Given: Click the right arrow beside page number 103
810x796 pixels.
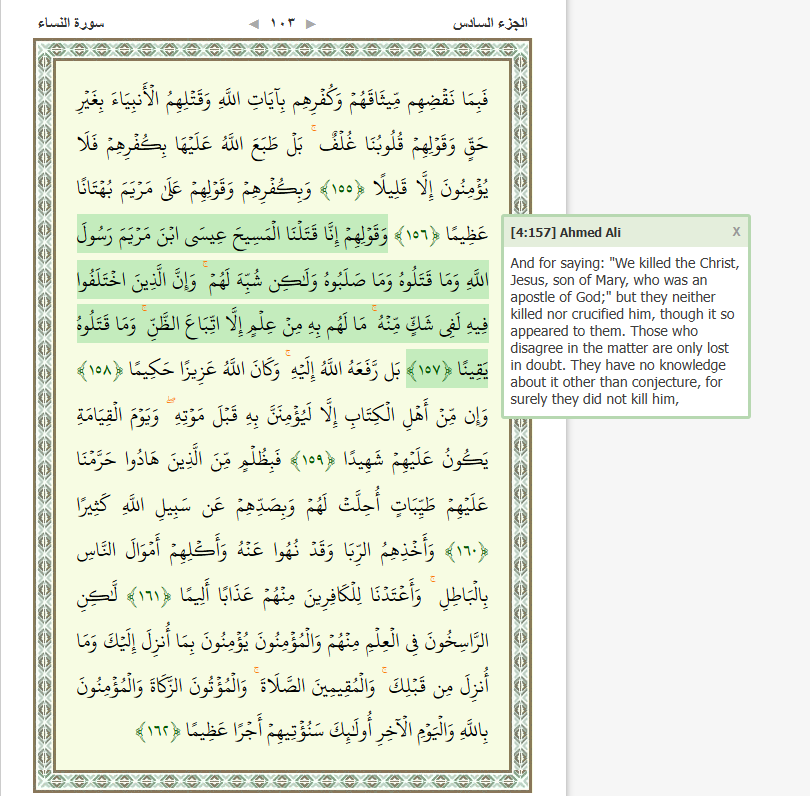Looking at the screenshot, I should point(311,23).
